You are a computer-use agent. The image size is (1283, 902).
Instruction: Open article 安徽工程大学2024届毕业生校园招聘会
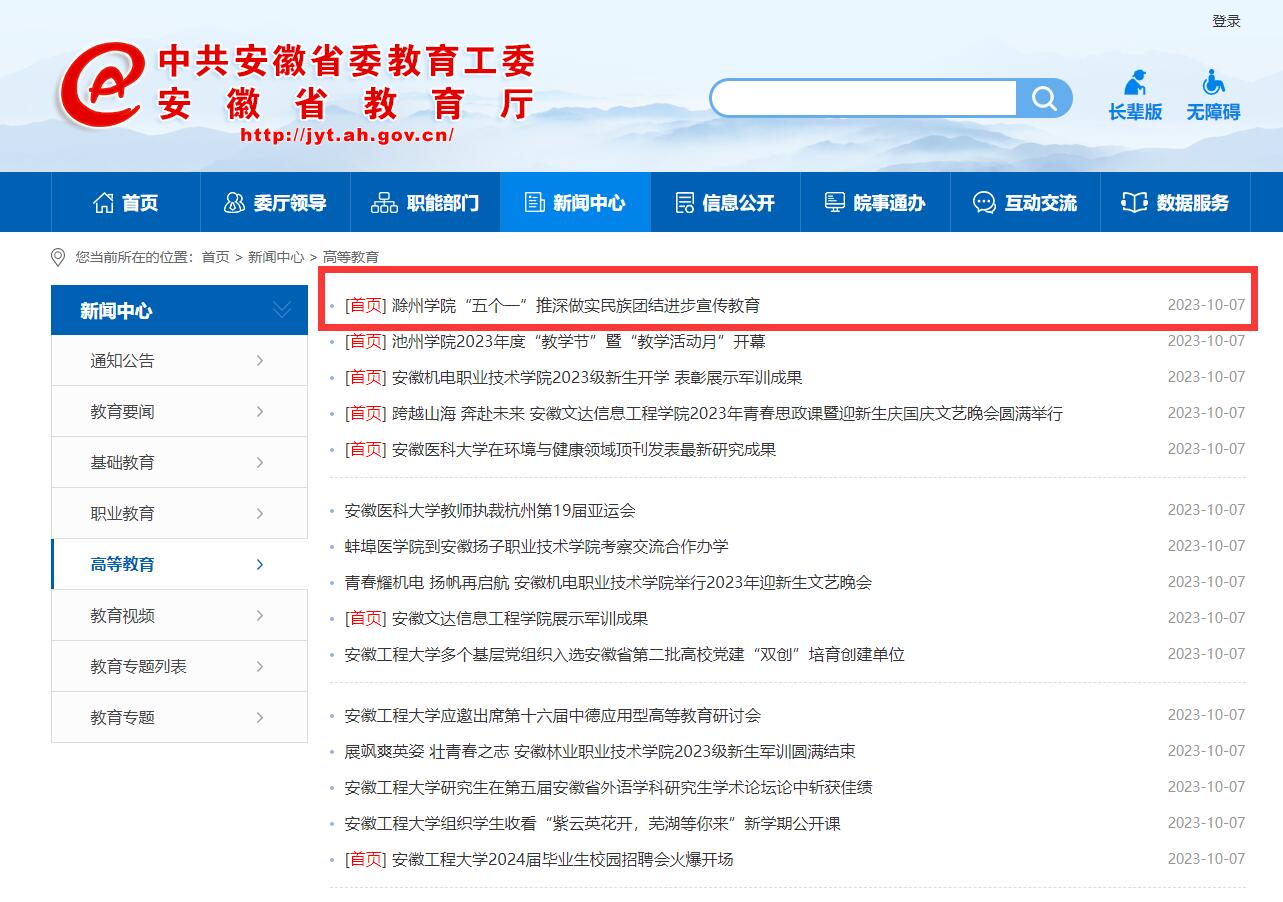coord(563,859)
